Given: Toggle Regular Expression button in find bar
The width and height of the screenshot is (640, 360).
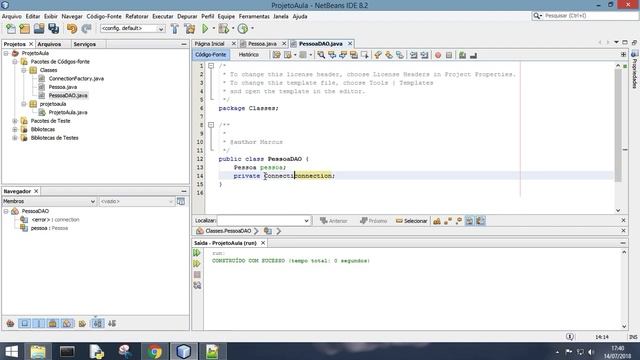Looking at the screenshot, I should pos(459,221).
